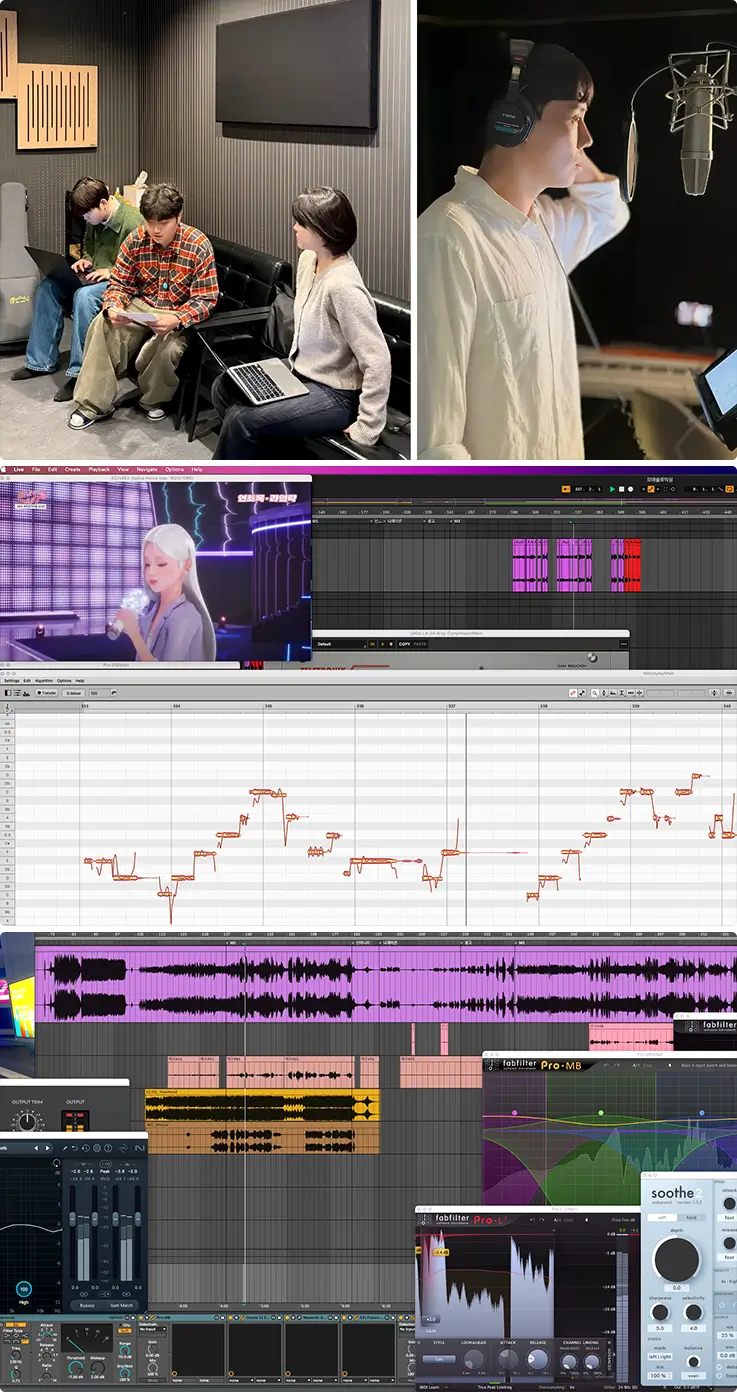737x1392 pixels.
Task: Click the Safe style button in Pro-L 2
Action: click(x=439, y=1359)
